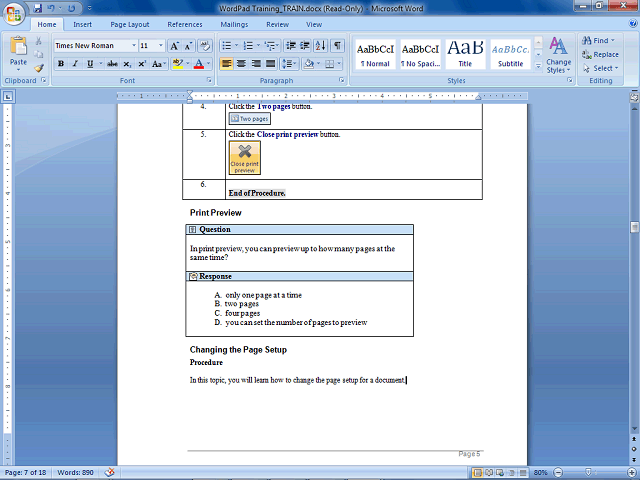Toggle Bold formatting
This screenshot has height=480, width=640.
61,64
